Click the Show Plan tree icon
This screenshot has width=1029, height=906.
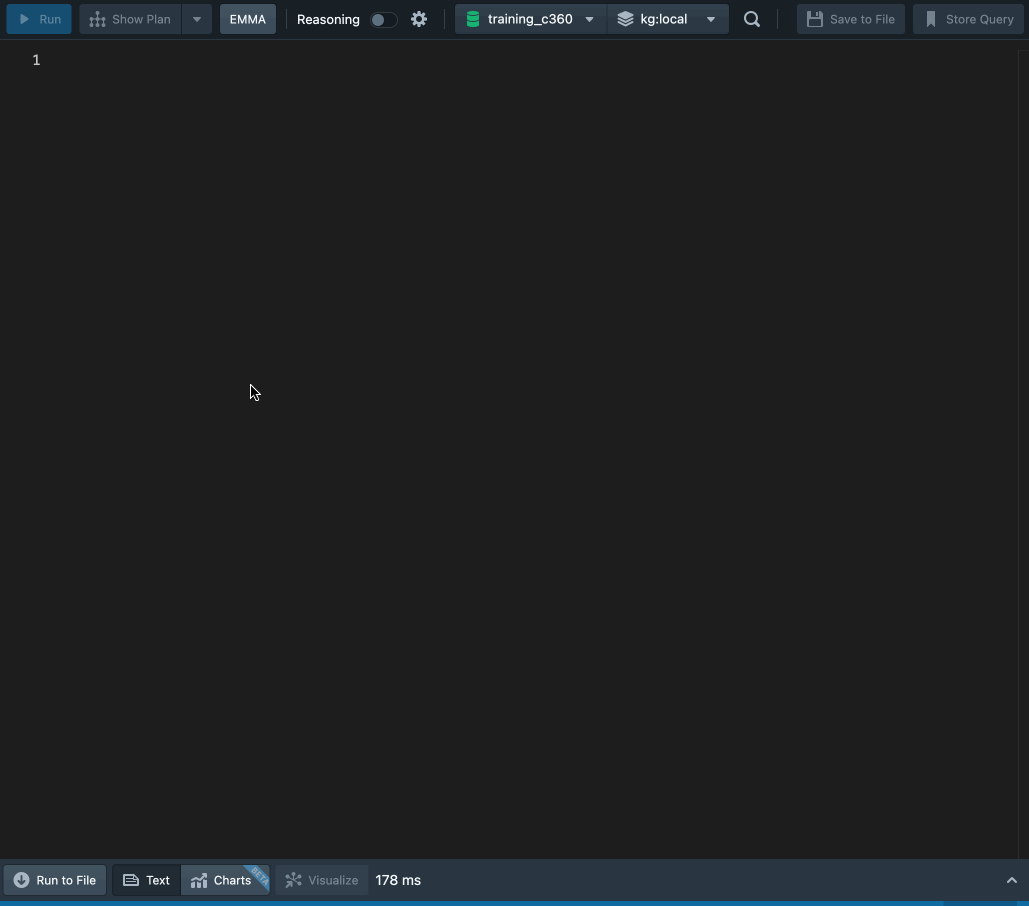[x=97, y=19]
